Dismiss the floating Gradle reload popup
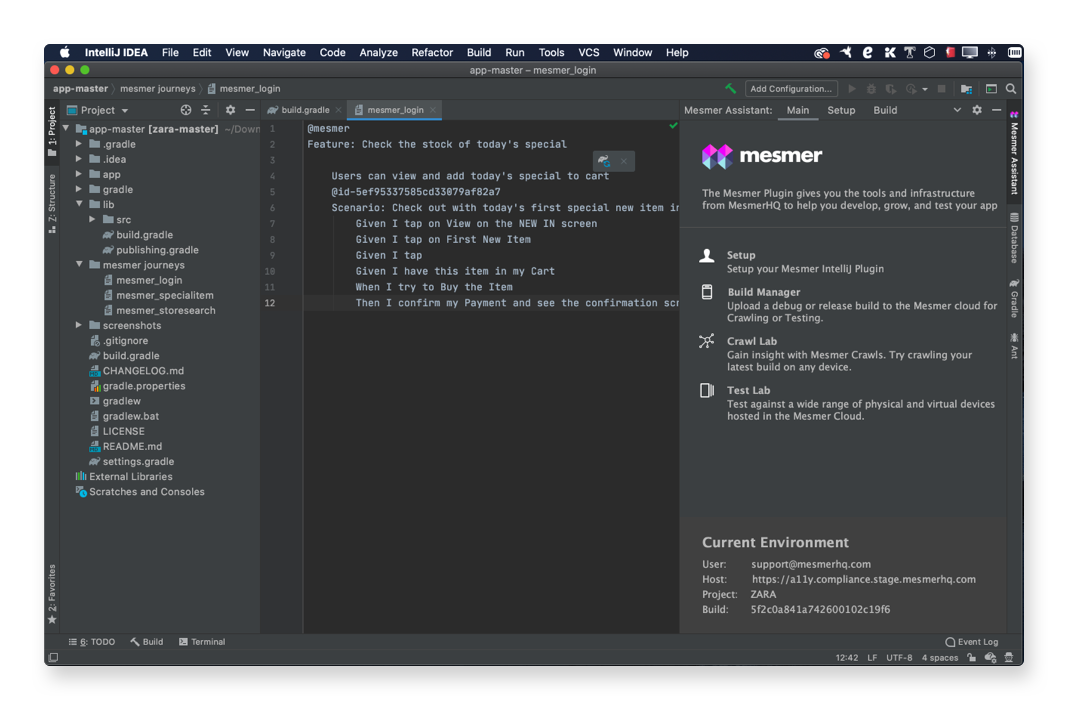Screen dimensions: 1068x710 click(624, 161)
